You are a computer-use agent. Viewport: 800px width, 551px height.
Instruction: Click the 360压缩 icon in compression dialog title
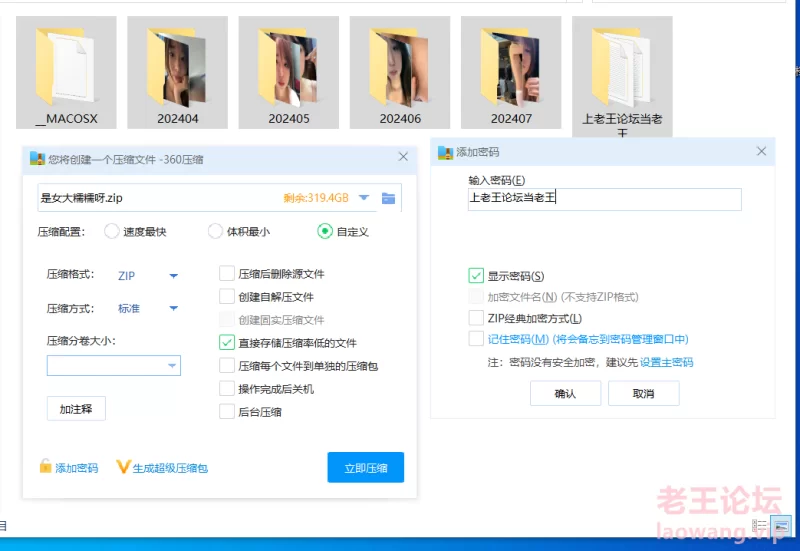click(x=37, y=159)
